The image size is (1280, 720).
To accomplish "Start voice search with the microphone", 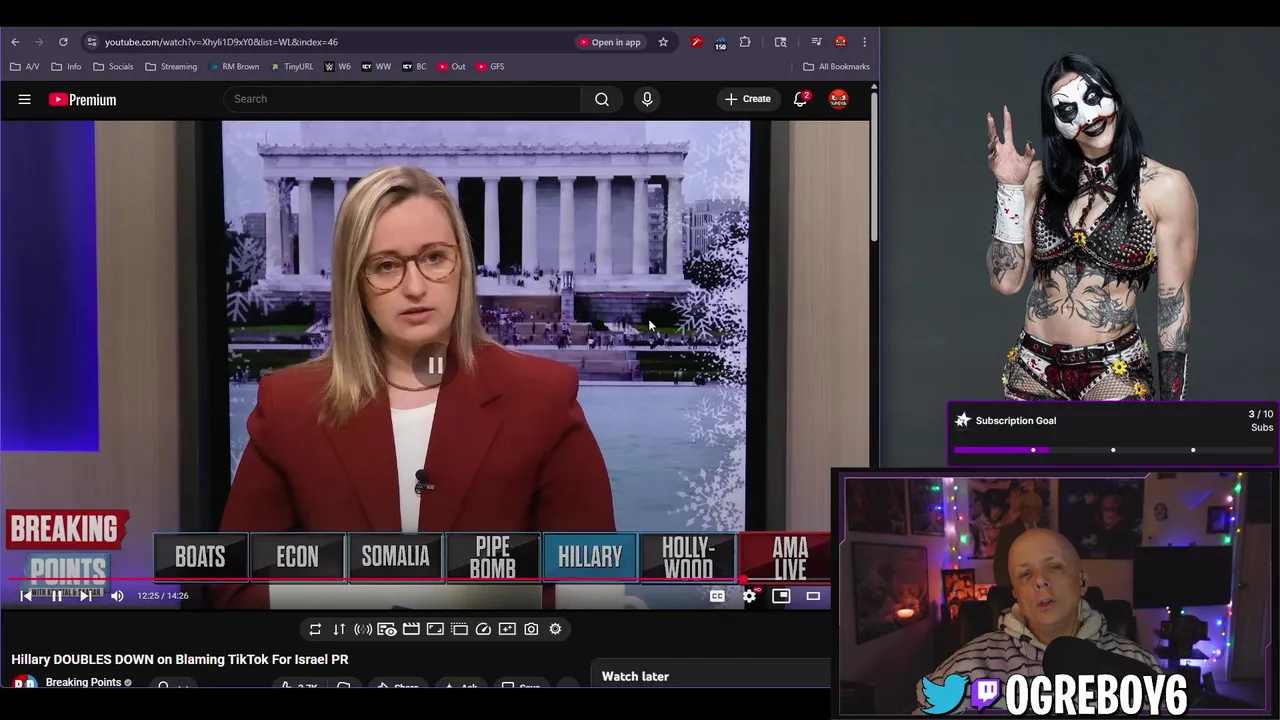I will [x=647, y=99].
